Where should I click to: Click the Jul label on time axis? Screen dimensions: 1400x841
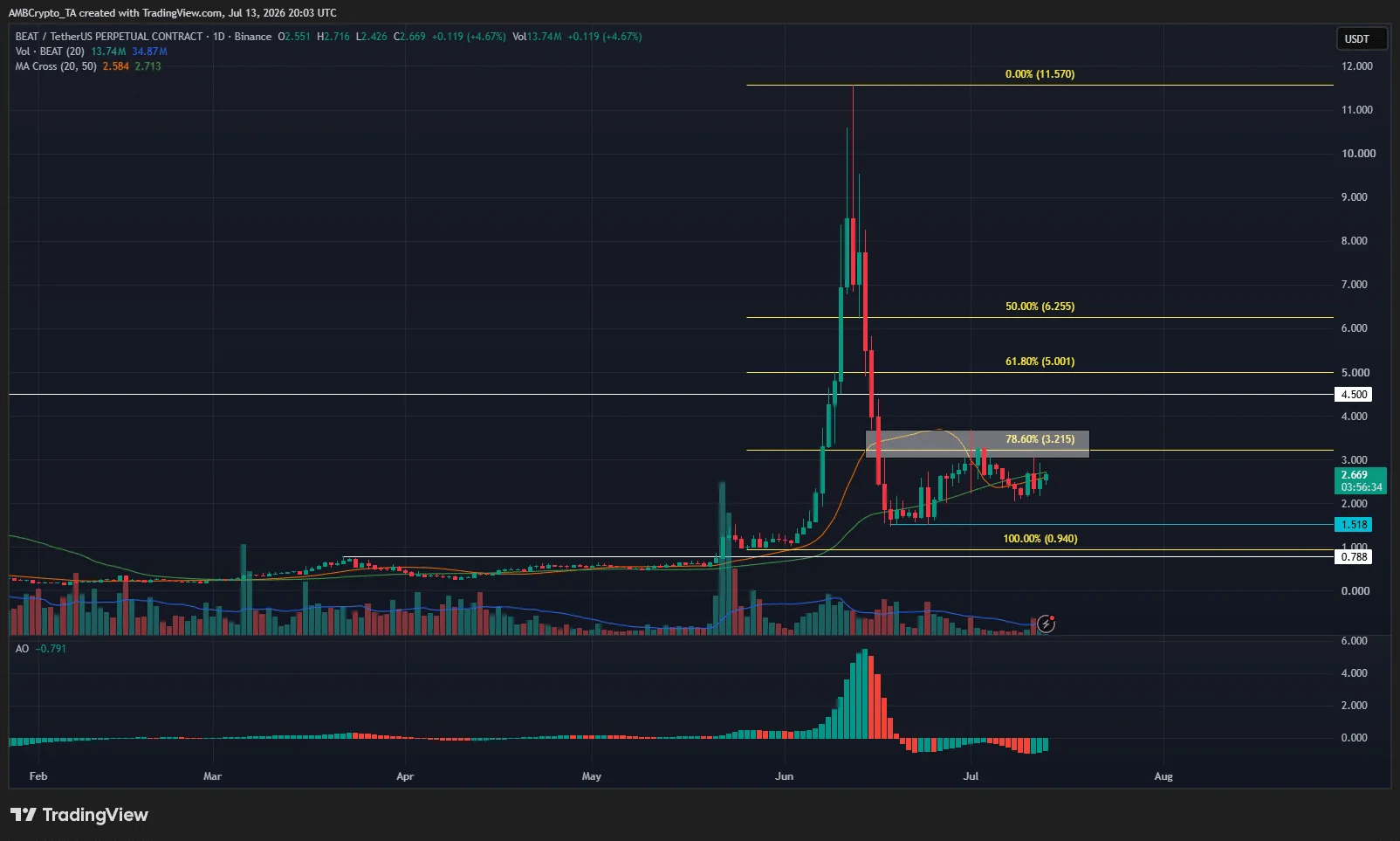click(971, 776)
